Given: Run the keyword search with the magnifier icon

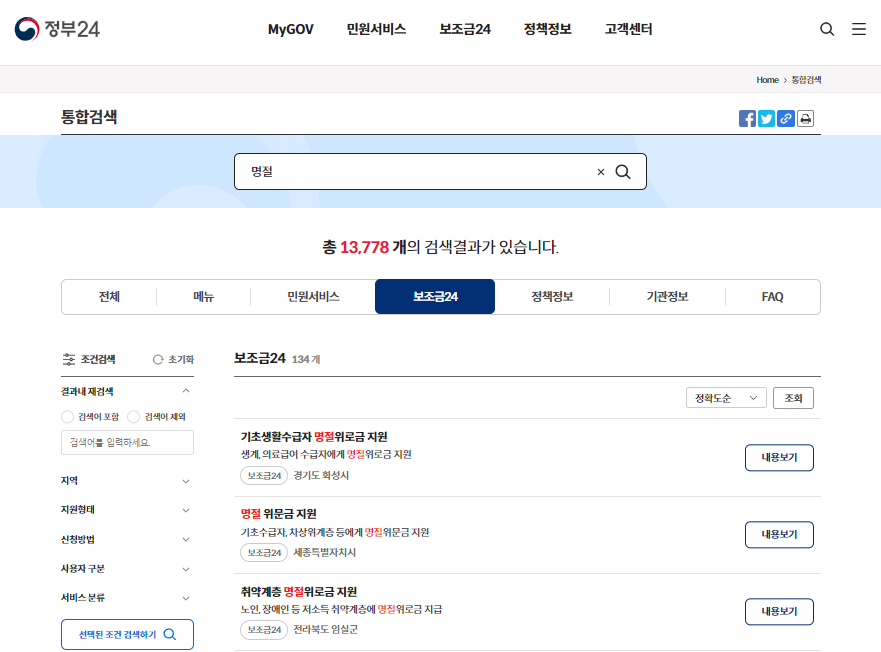Looking at the screenshot, I should click(x=623, y=171).
